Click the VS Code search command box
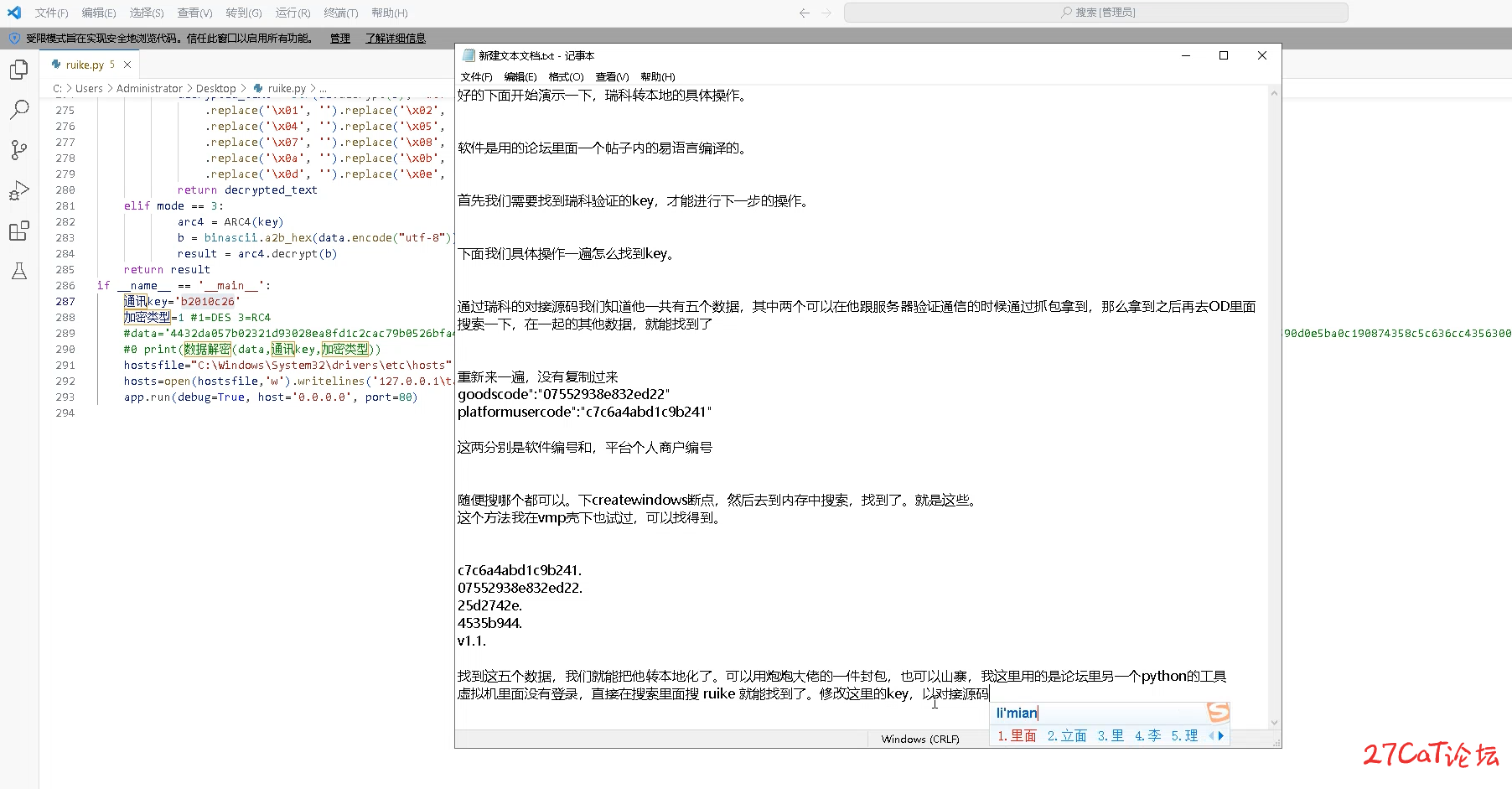 click(1095, 13)
